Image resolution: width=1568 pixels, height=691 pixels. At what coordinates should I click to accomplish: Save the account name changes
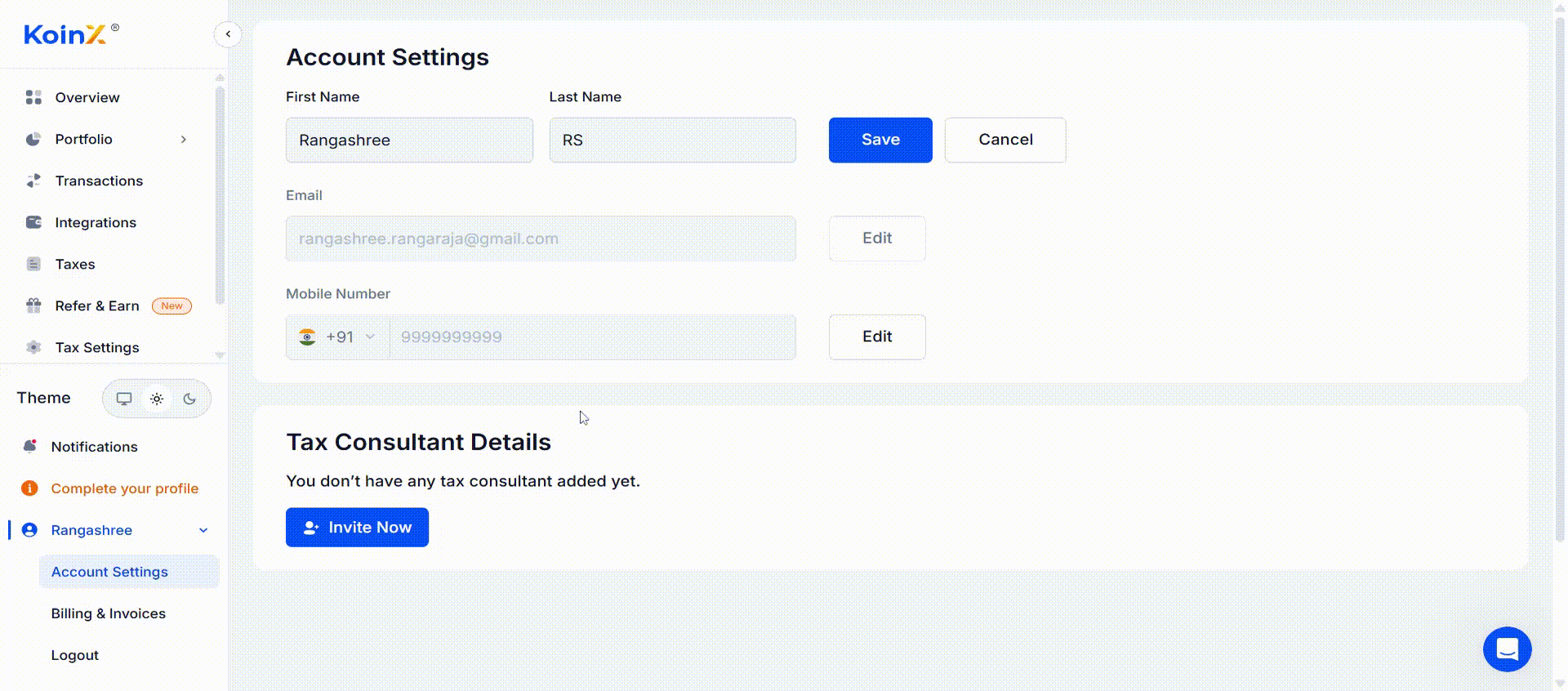tap(880, 140)
